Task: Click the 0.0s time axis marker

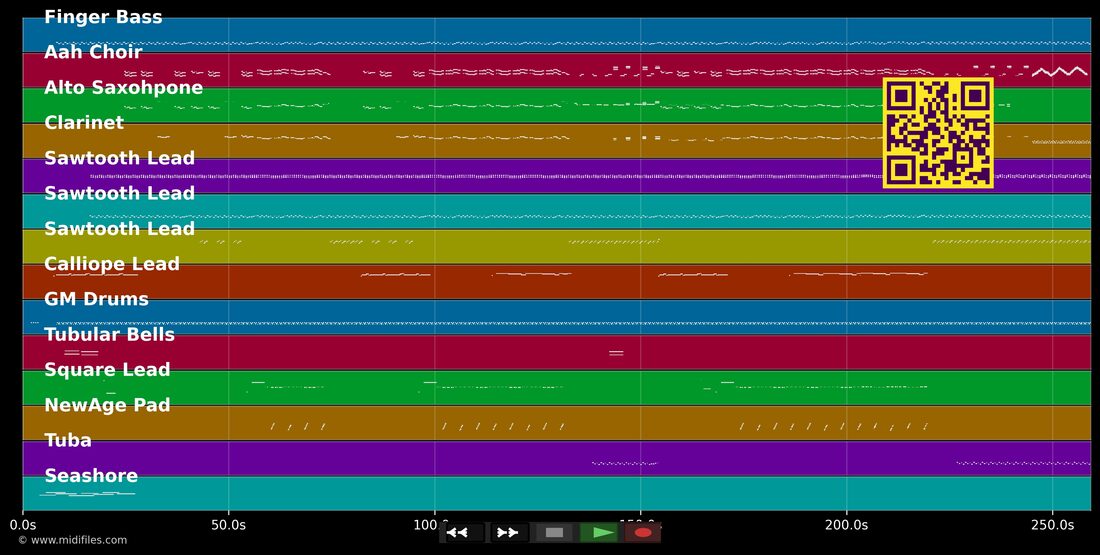Action: tap(23, 524)
